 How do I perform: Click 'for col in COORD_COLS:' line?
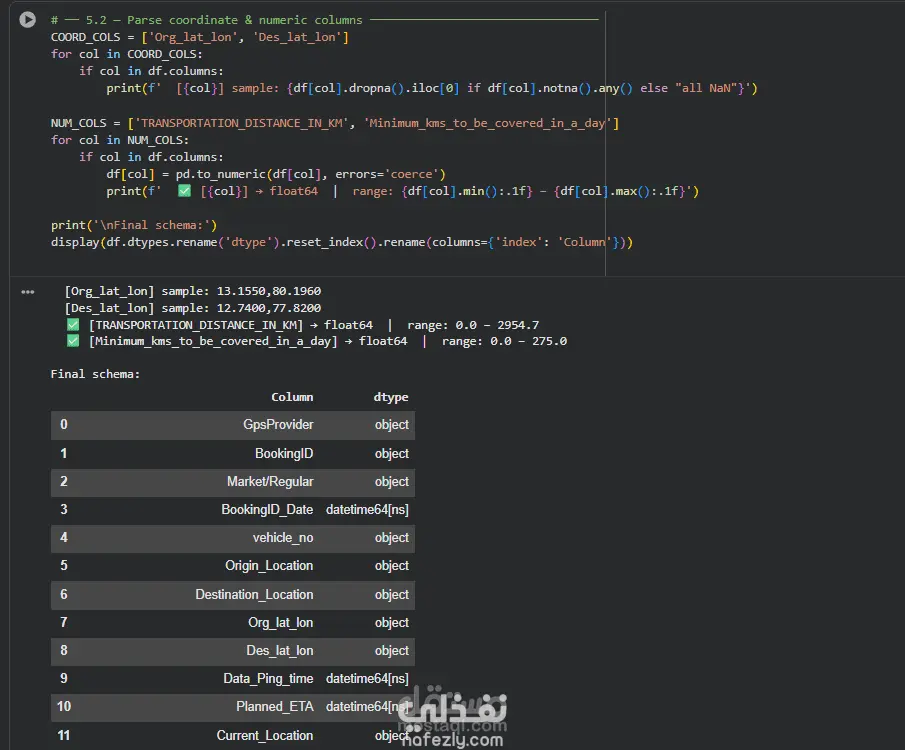tap(126, 54)
